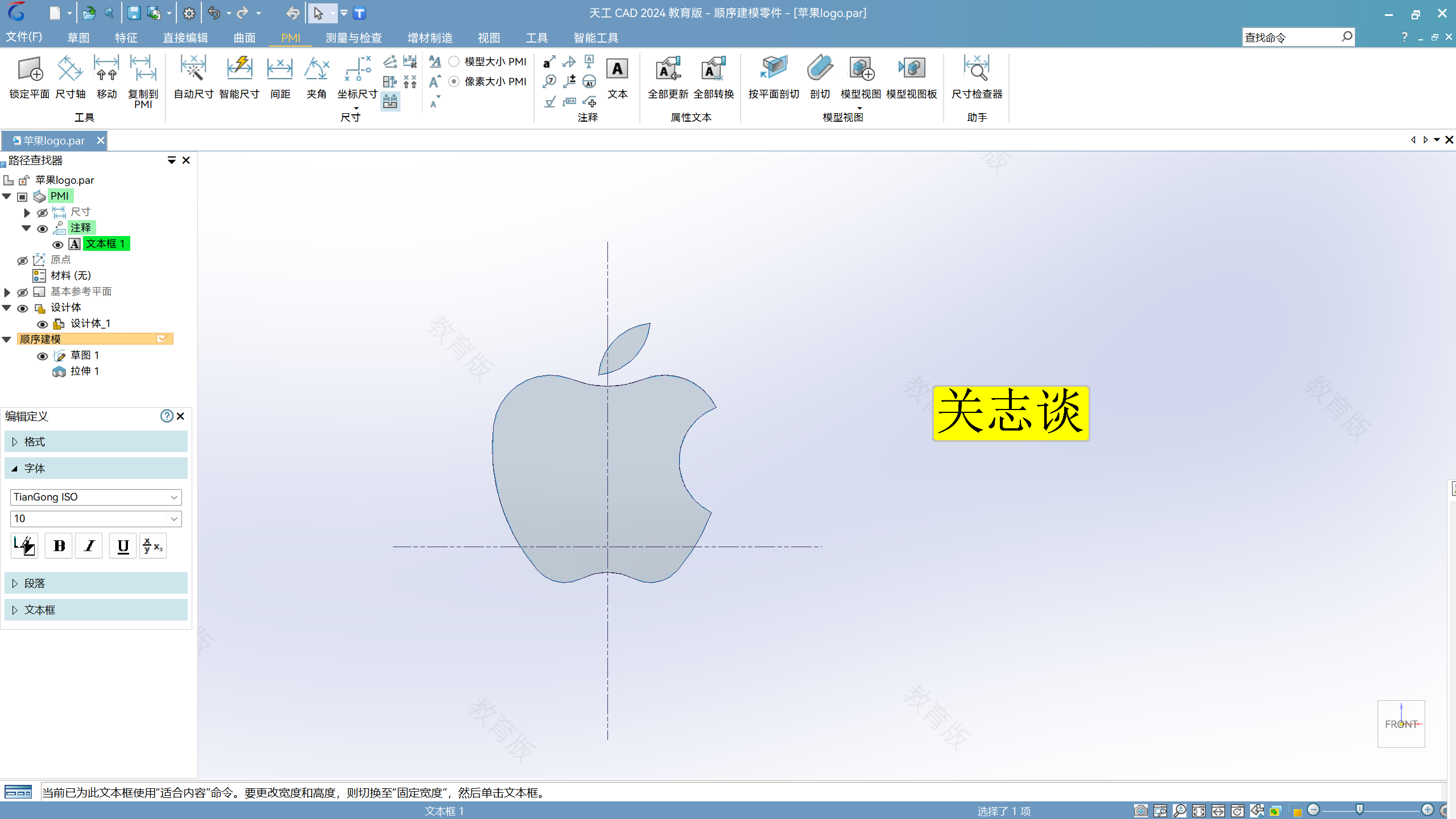Expand the 段落 section
The height and width of the screenshot is (819, 1456).
click(x=96, y=584)
